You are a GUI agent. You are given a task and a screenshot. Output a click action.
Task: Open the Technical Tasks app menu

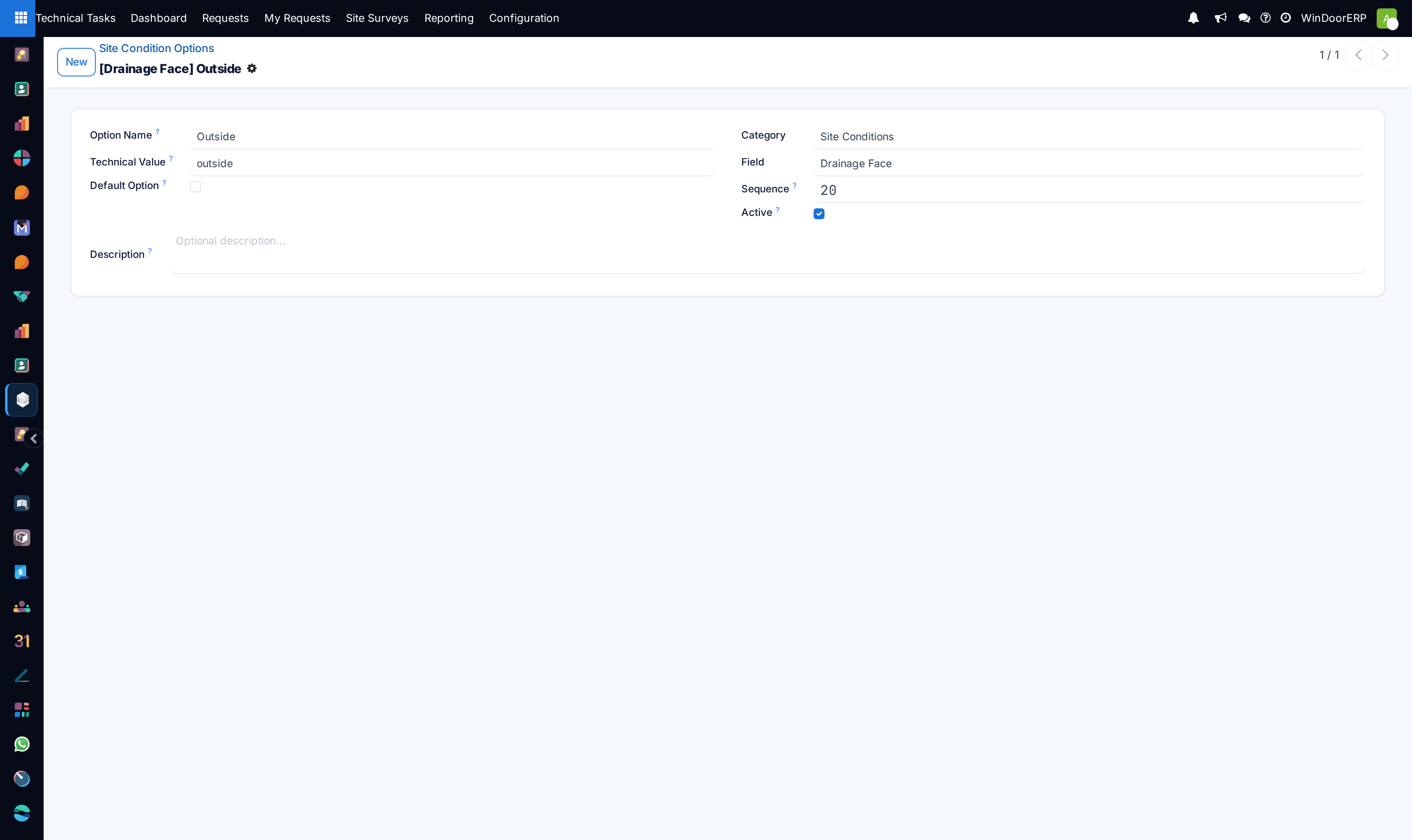point(75,18)
